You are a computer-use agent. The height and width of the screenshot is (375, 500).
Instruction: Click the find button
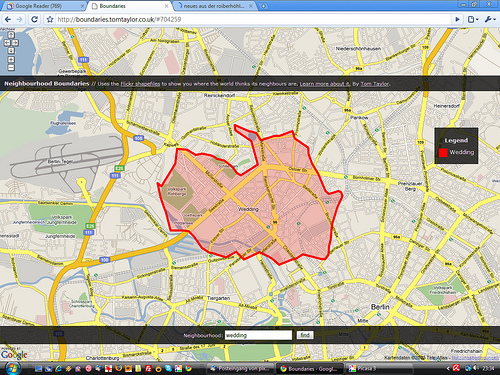(x=305, y=335)
